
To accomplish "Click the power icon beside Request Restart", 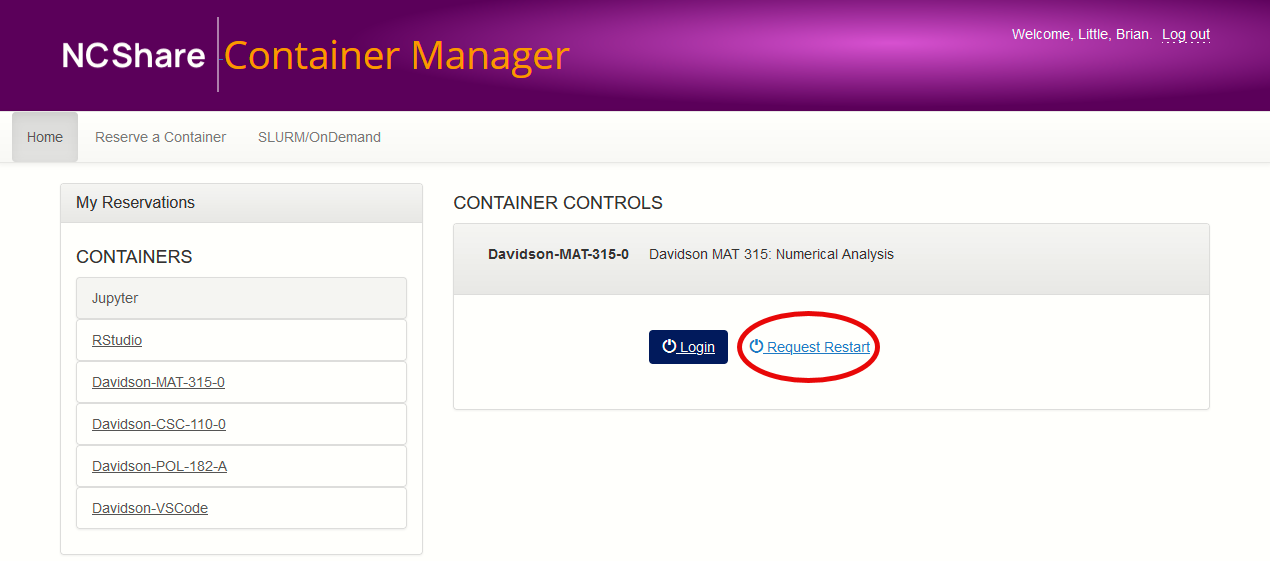I will tap(756, 346).
